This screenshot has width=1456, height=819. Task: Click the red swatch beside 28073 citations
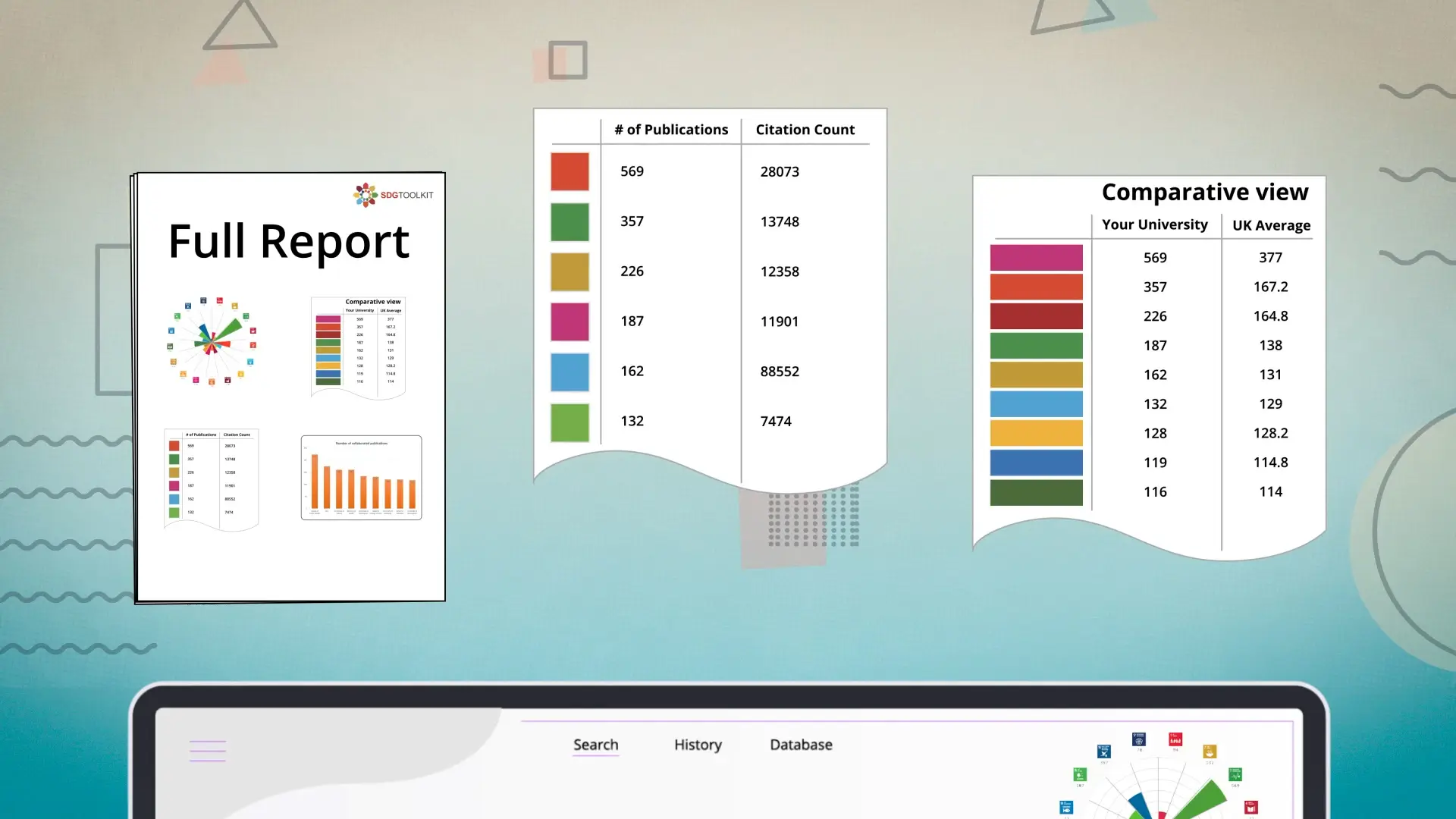tap(570, 171)
